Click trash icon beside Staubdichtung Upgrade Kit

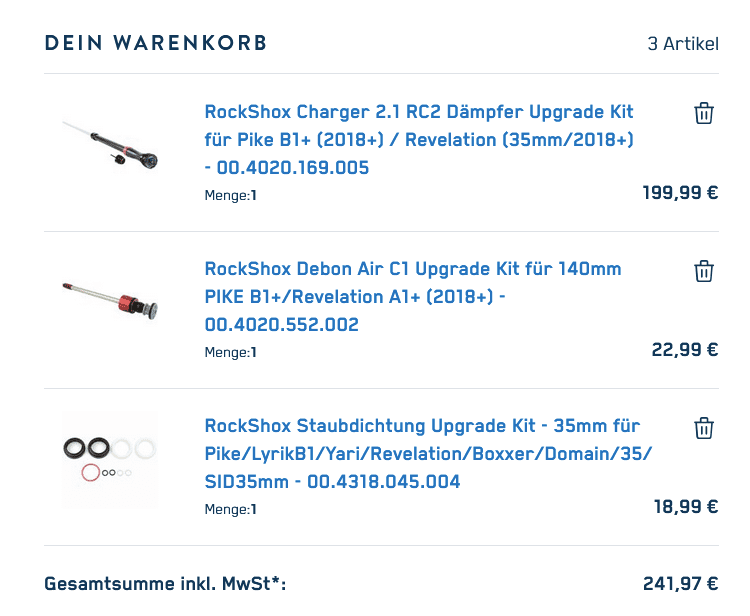[x=704, y=428]
